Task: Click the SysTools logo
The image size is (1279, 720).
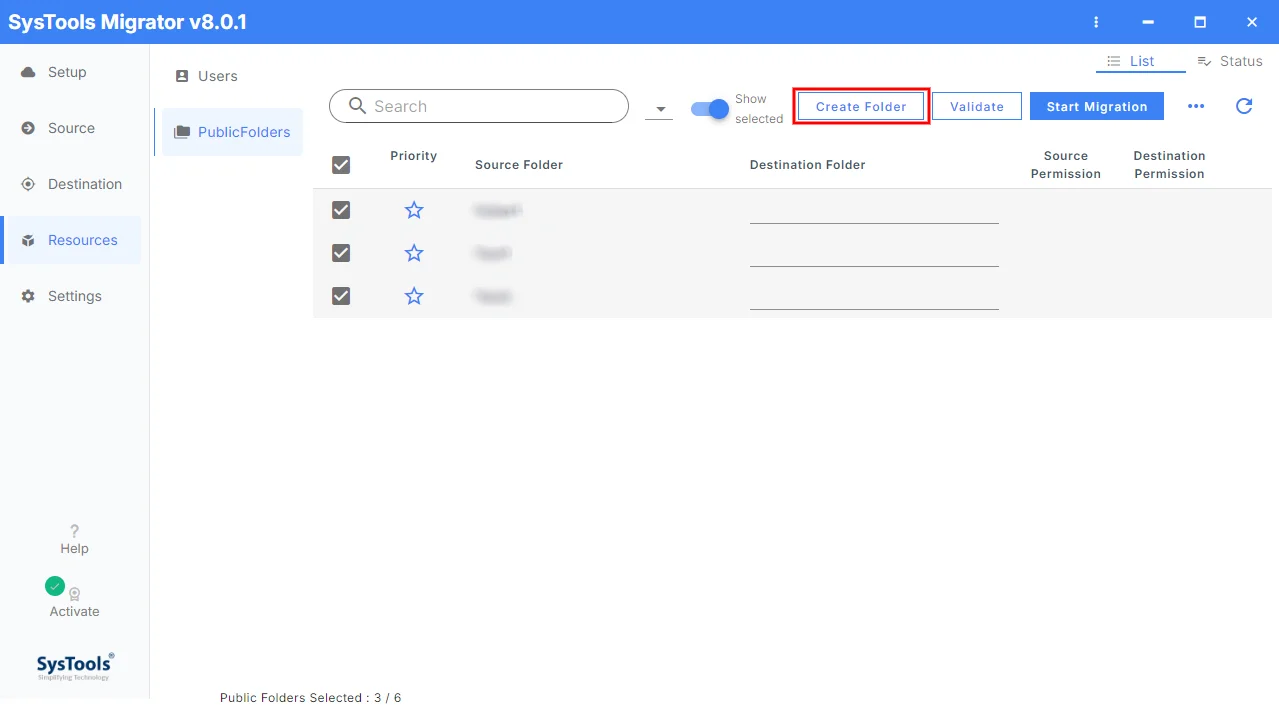Action: 75,666
